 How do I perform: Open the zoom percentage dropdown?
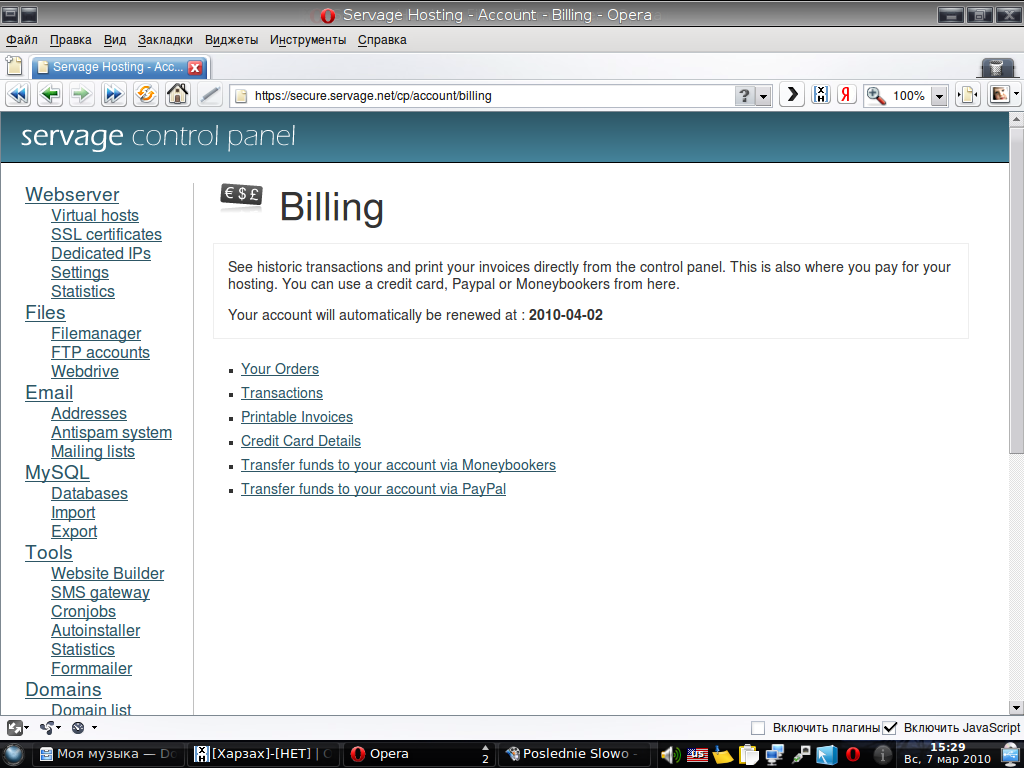click(x=939, y=96)
